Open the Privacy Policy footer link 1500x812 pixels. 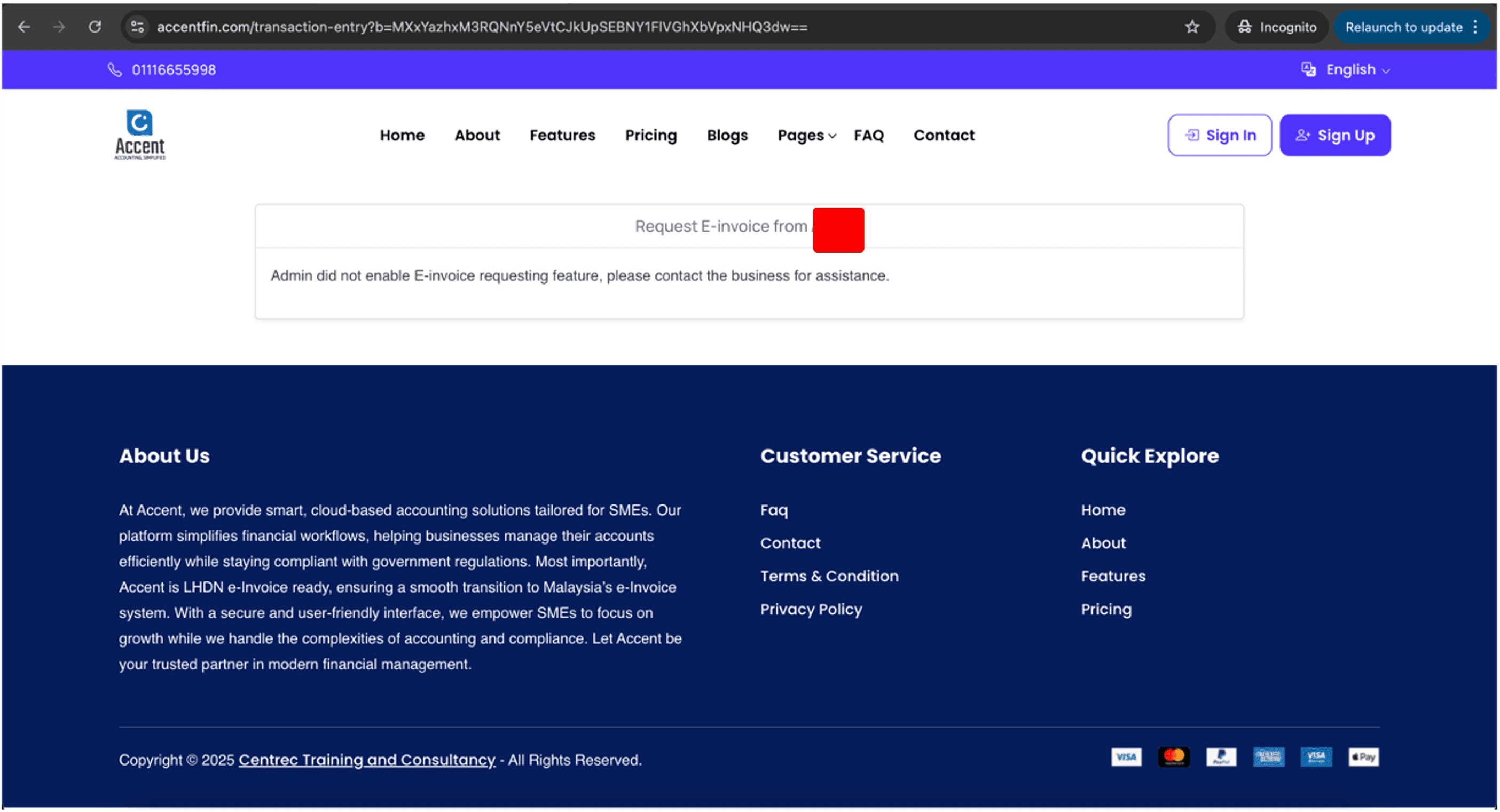(x=811, y=609)
